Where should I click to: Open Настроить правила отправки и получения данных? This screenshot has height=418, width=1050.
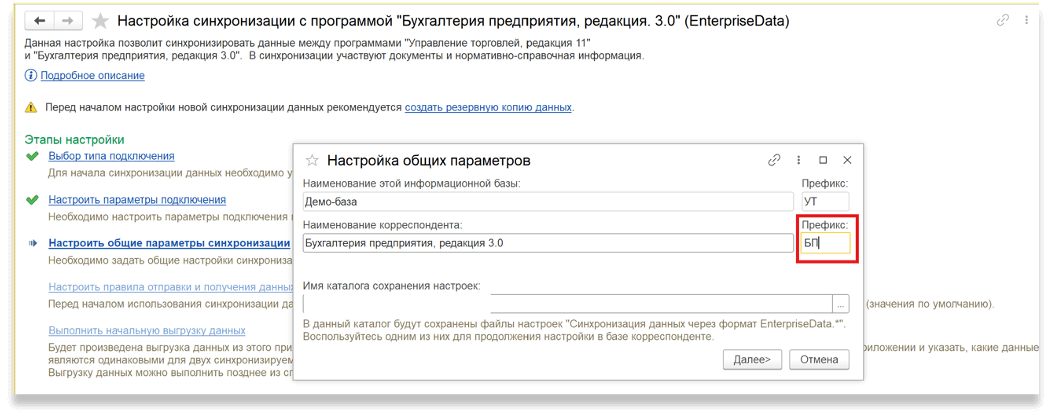171,287
